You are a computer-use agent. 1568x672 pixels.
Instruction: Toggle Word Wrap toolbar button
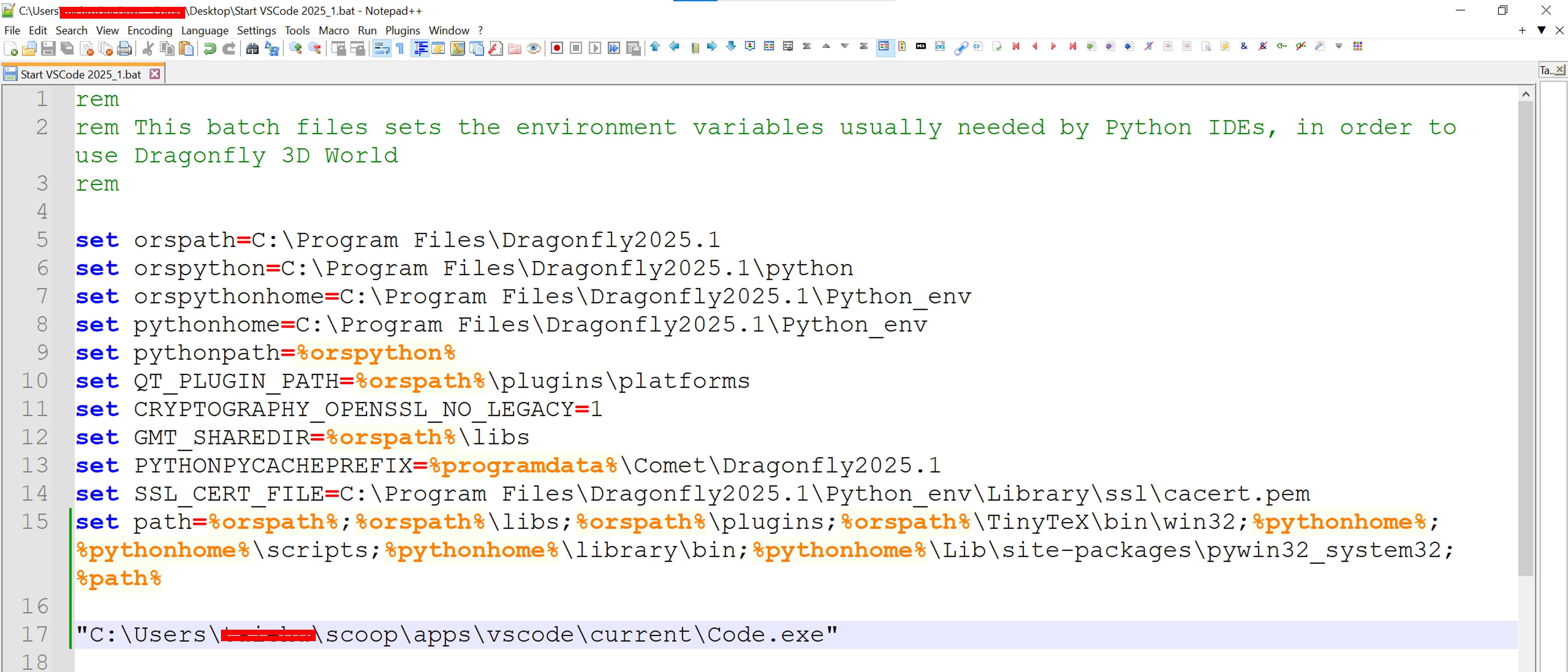[x=382, y=48]
